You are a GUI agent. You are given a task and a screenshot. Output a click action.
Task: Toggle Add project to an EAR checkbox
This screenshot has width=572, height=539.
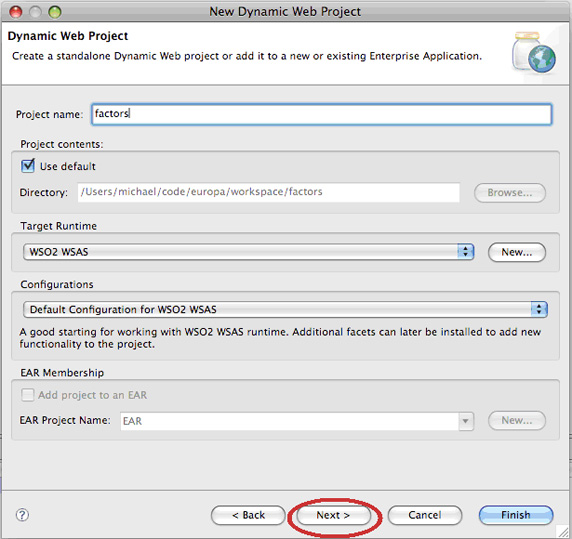click(27, 395)
